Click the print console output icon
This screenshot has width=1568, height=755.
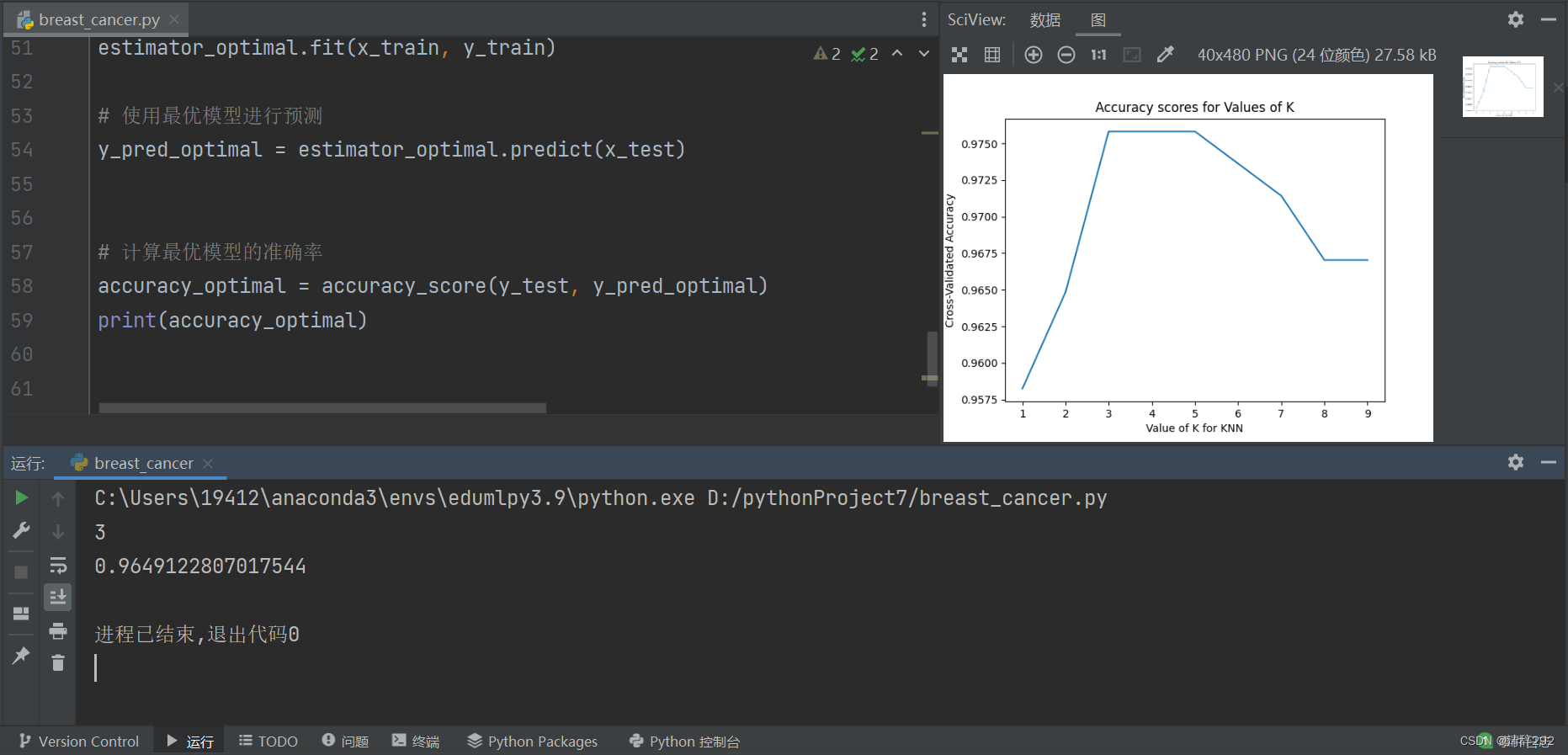point(58,630)
